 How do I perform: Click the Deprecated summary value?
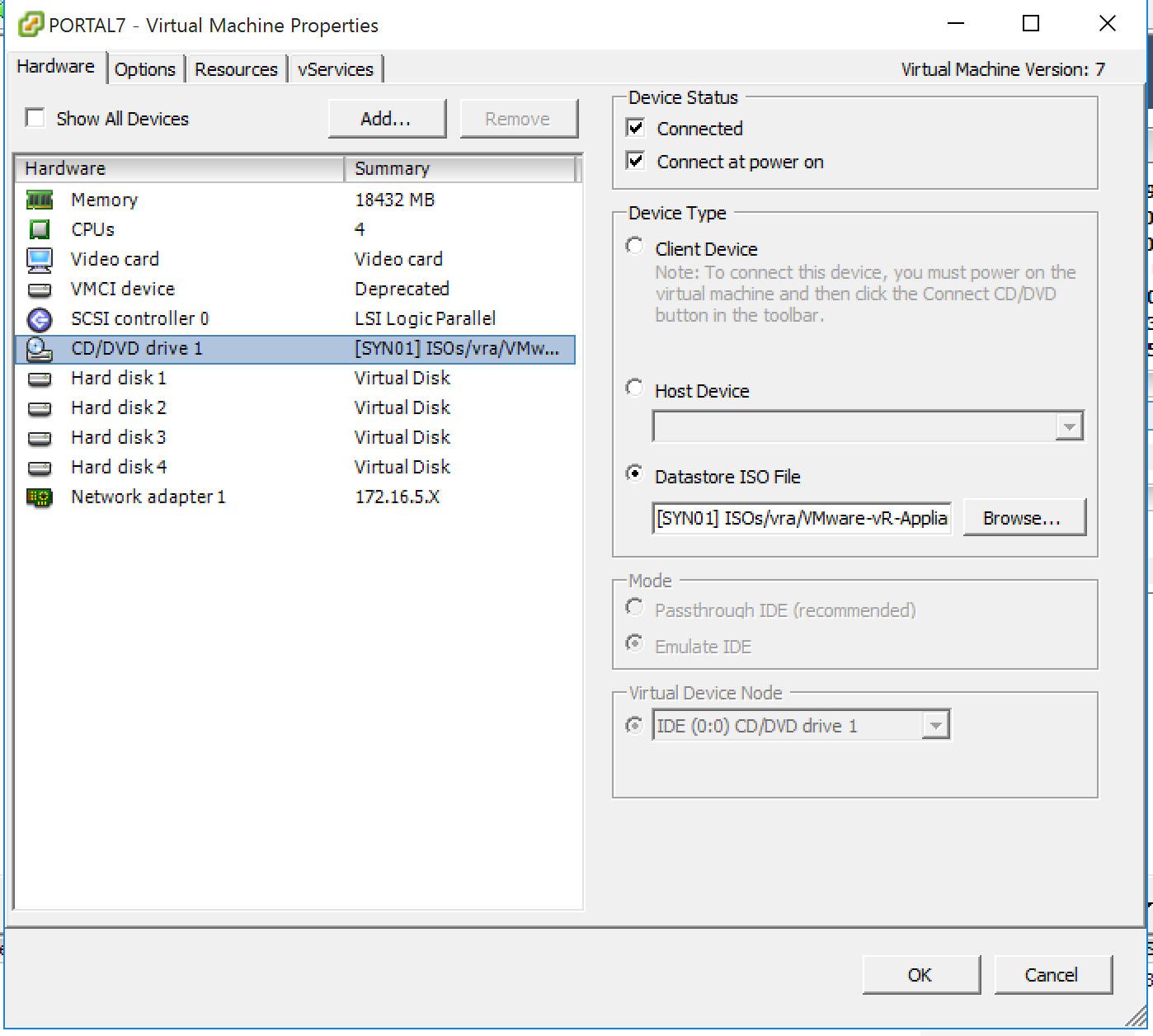[x=402, y=289]
